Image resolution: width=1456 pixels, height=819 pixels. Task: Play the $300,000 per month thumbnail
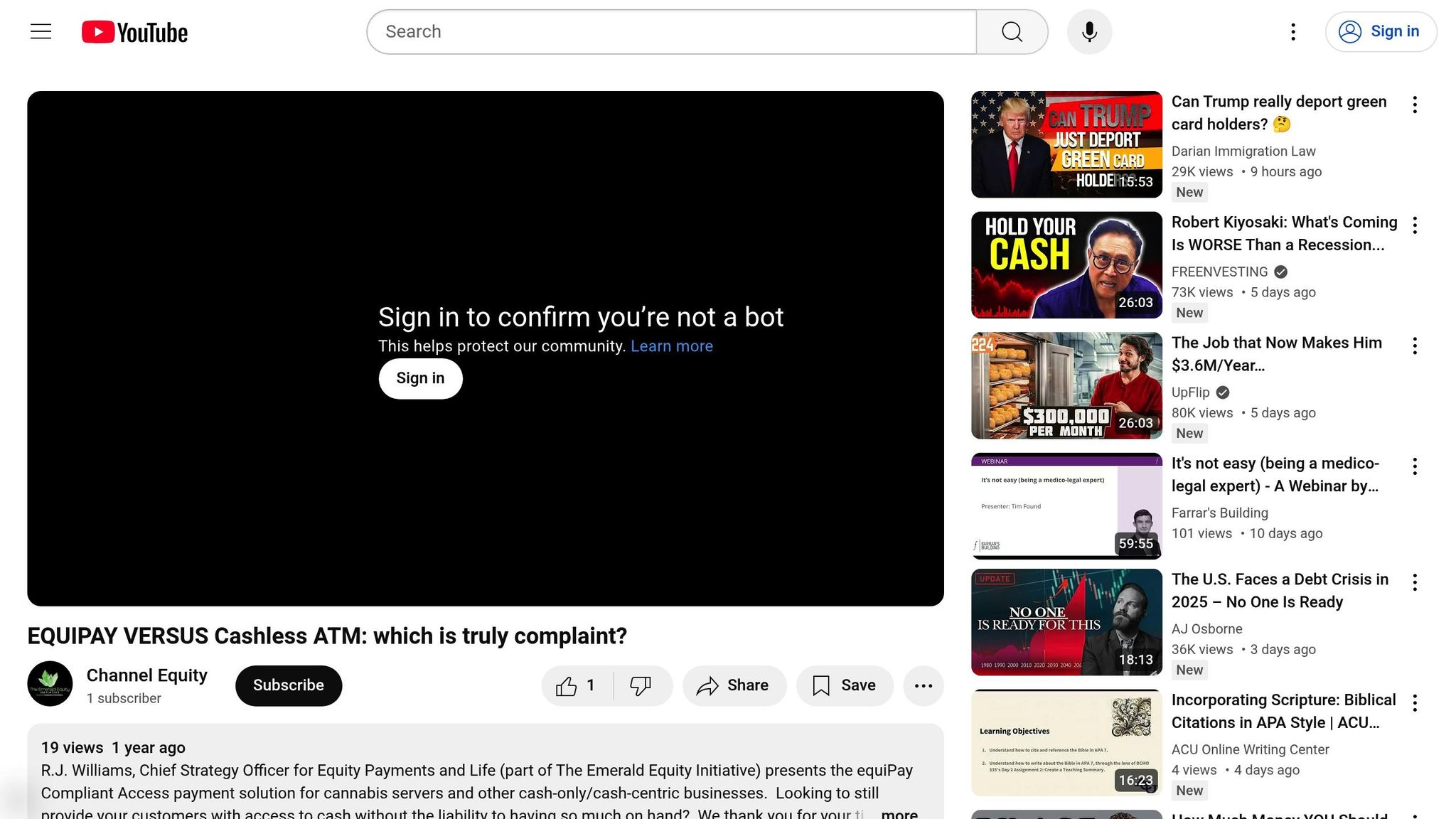pos(1066,385)
